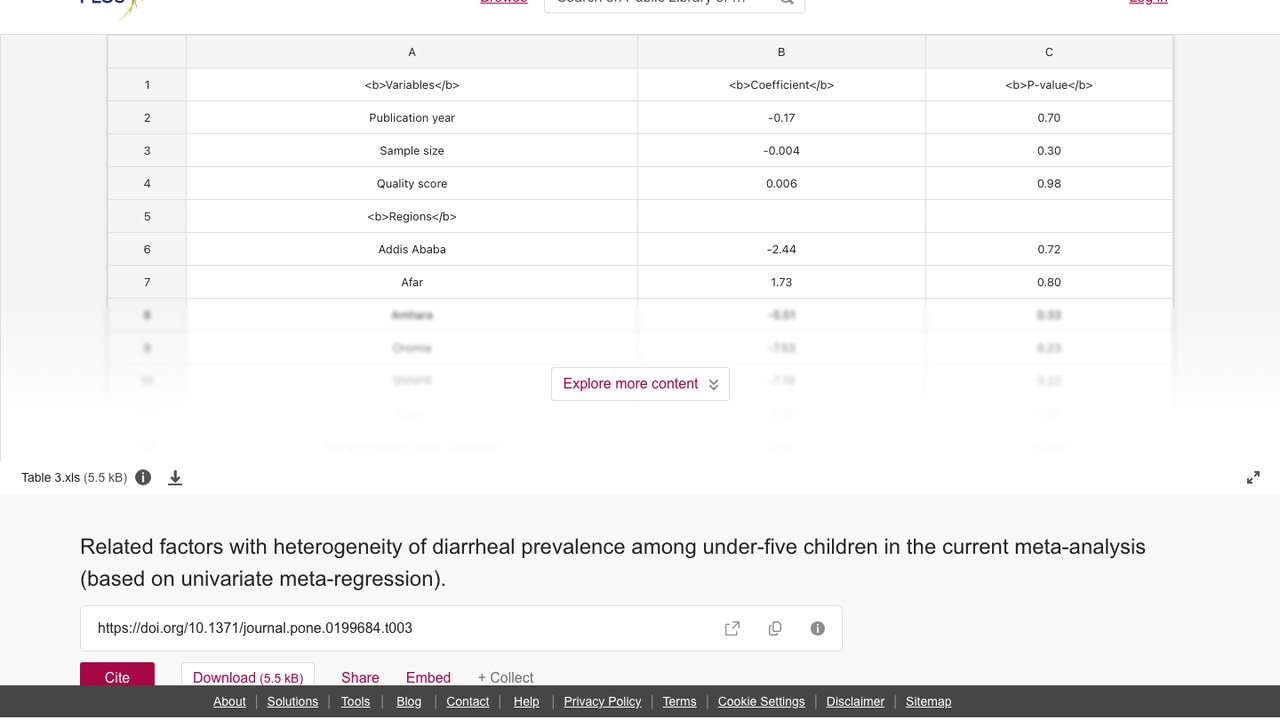This screenshot has width=1280, height=720.
Task: Open the Contact footer link
Action: (467, 702)
